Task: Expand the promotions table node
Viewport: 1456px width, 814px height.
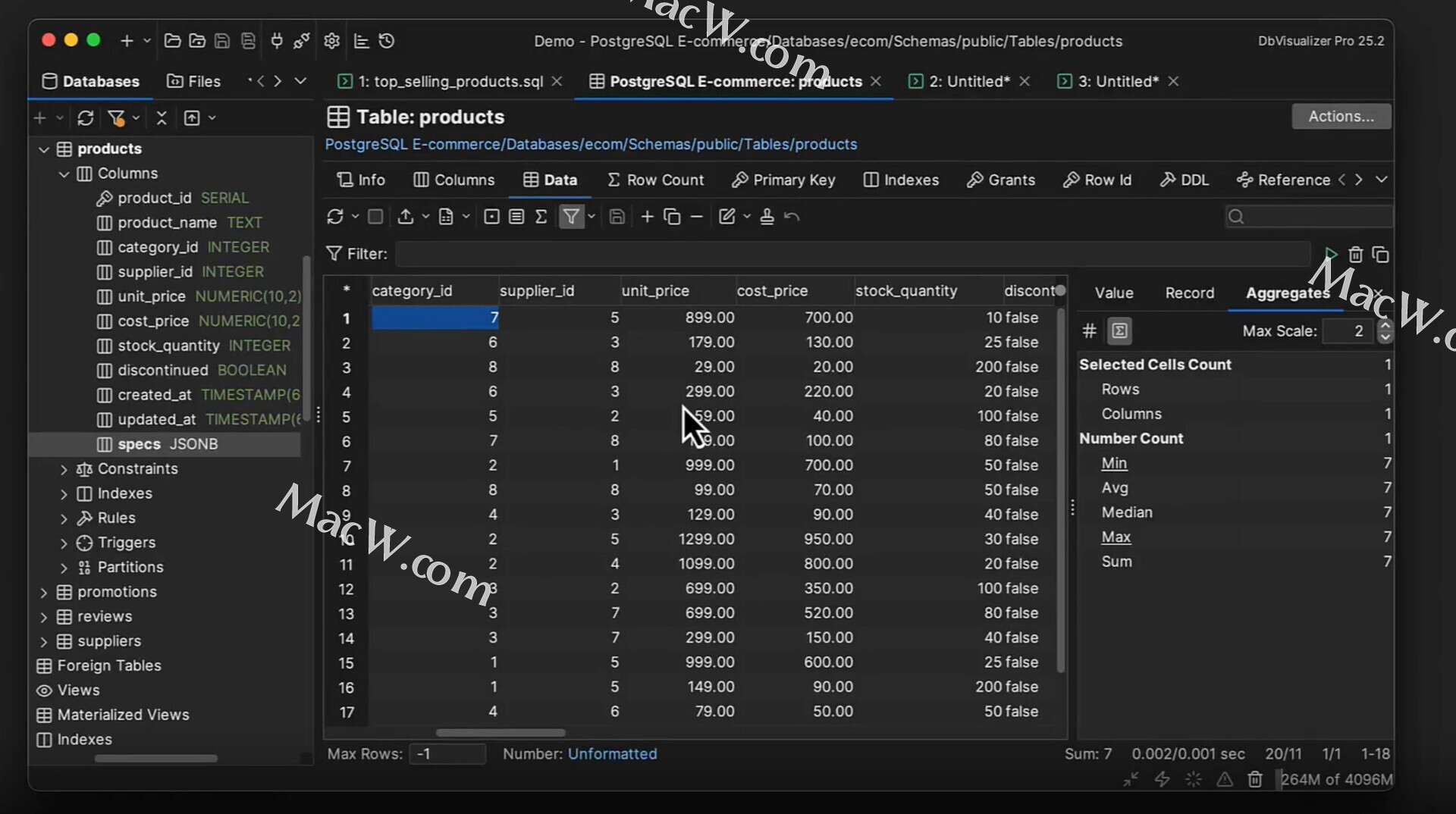Action: [x=44, y=593]
